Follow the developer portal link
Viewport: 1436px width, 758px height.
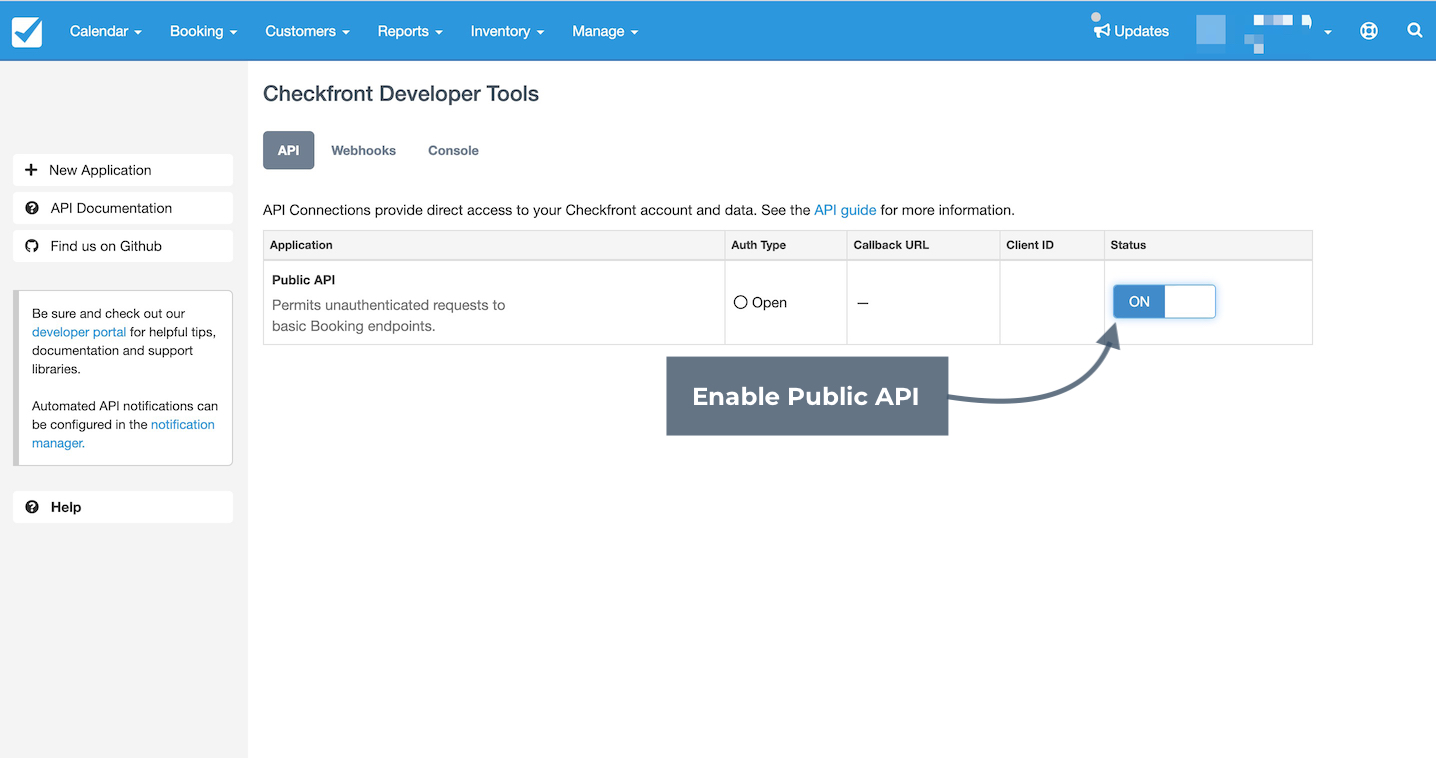79,332
